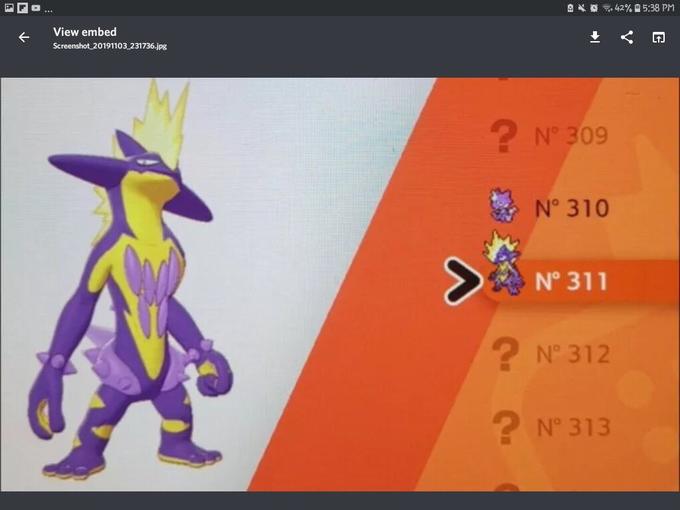Tap the Flipboard notification icon
The height and width of the screenshot is (510, 680).
pyautogui.click(x=23, y=8)
